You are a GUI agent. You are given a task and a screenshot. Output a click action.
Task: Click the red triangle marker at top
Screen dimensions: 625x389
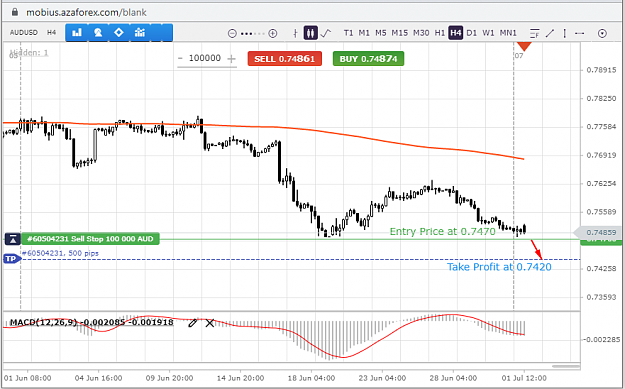524,47
